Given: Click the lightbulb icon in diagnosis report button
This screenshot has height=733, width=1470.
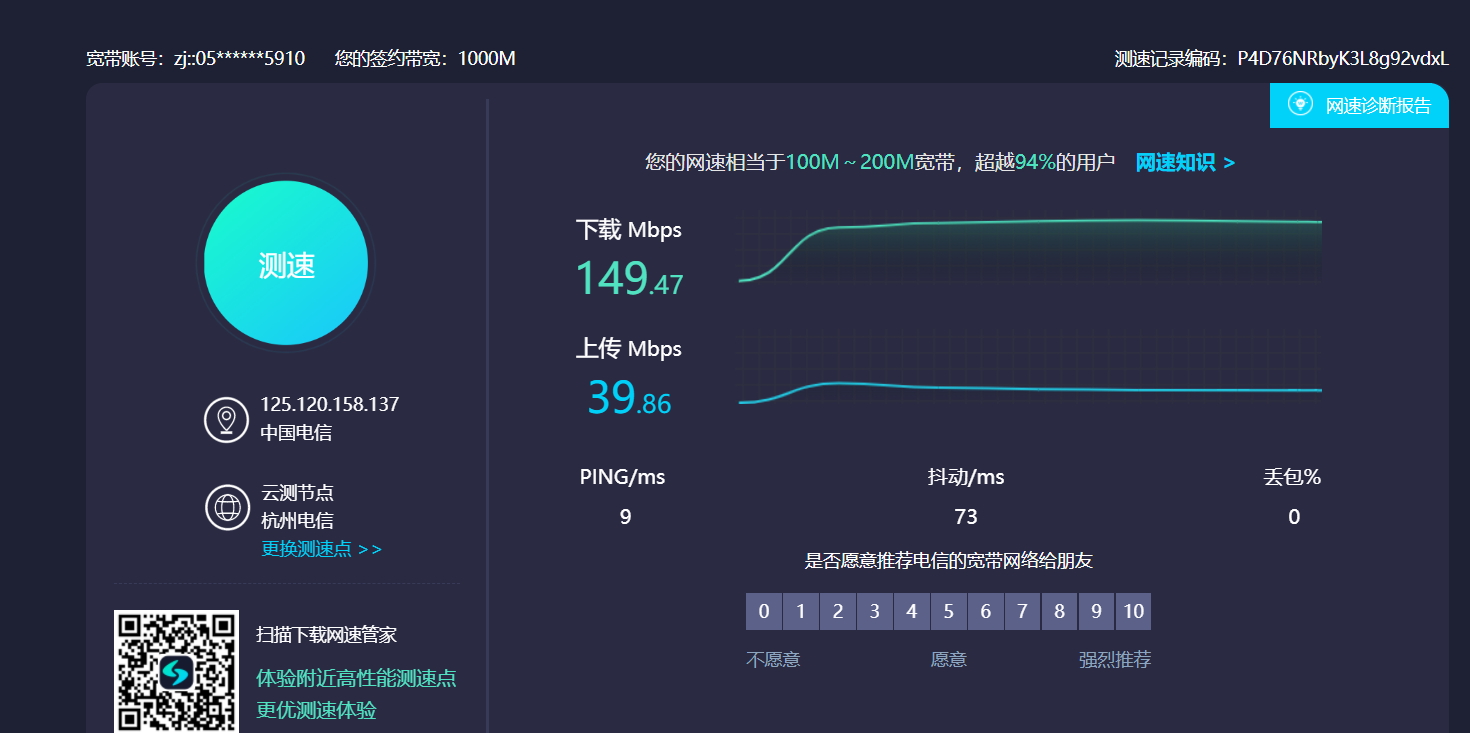Looking at the screenshot, I should point(1300,104).
